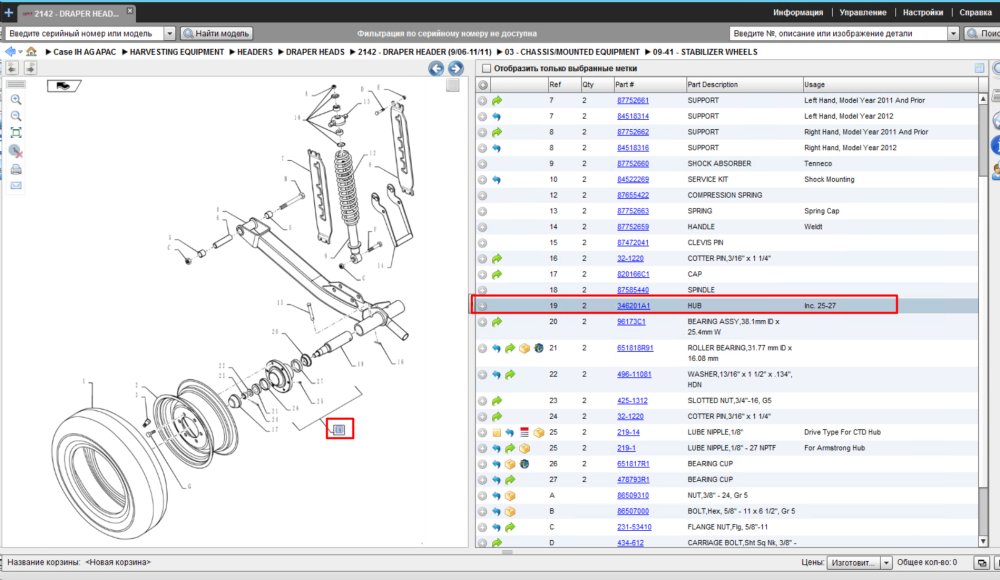The width and height of the screenshot is (1000, 580).
Task: Add SLOTTED NUT row with its plus circle
Action: pyautogui.click(x=483, y=401)
